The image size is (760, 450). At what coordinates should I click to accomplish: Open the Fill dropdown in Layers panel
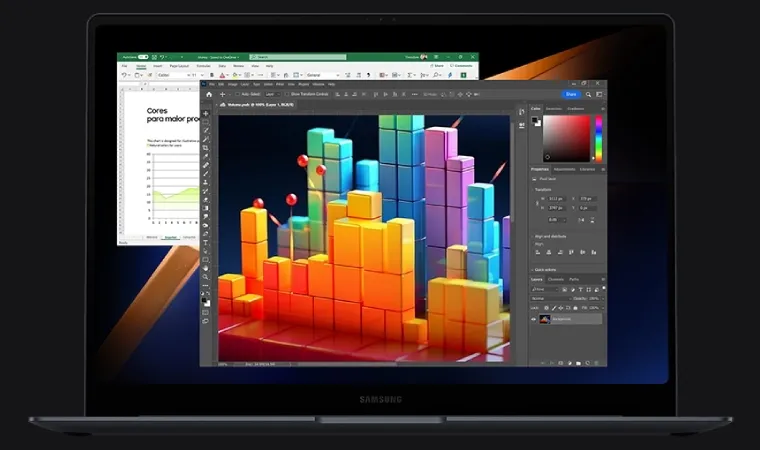(x=603, y=308)
